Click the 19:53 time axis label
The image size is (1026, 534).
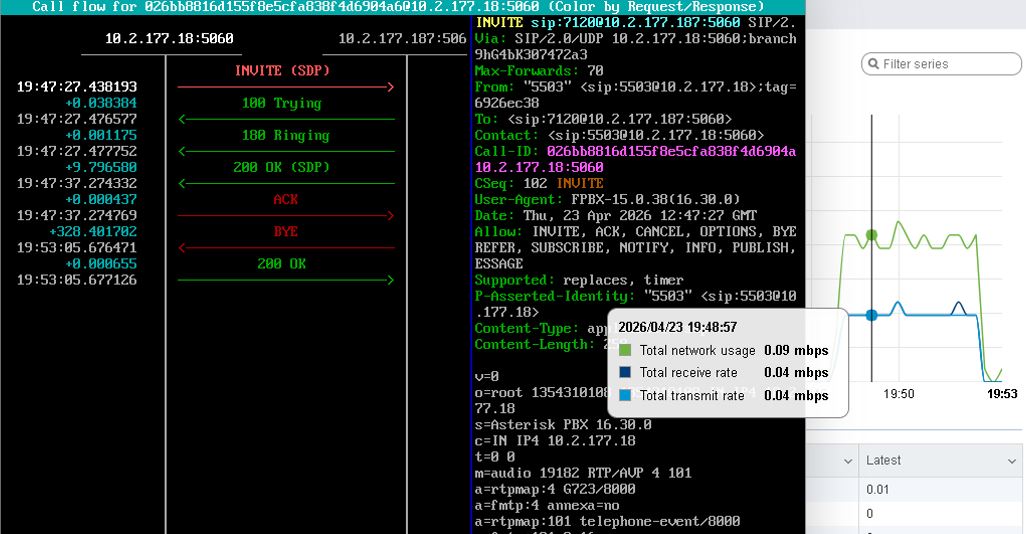click(x=1002, y=394)
